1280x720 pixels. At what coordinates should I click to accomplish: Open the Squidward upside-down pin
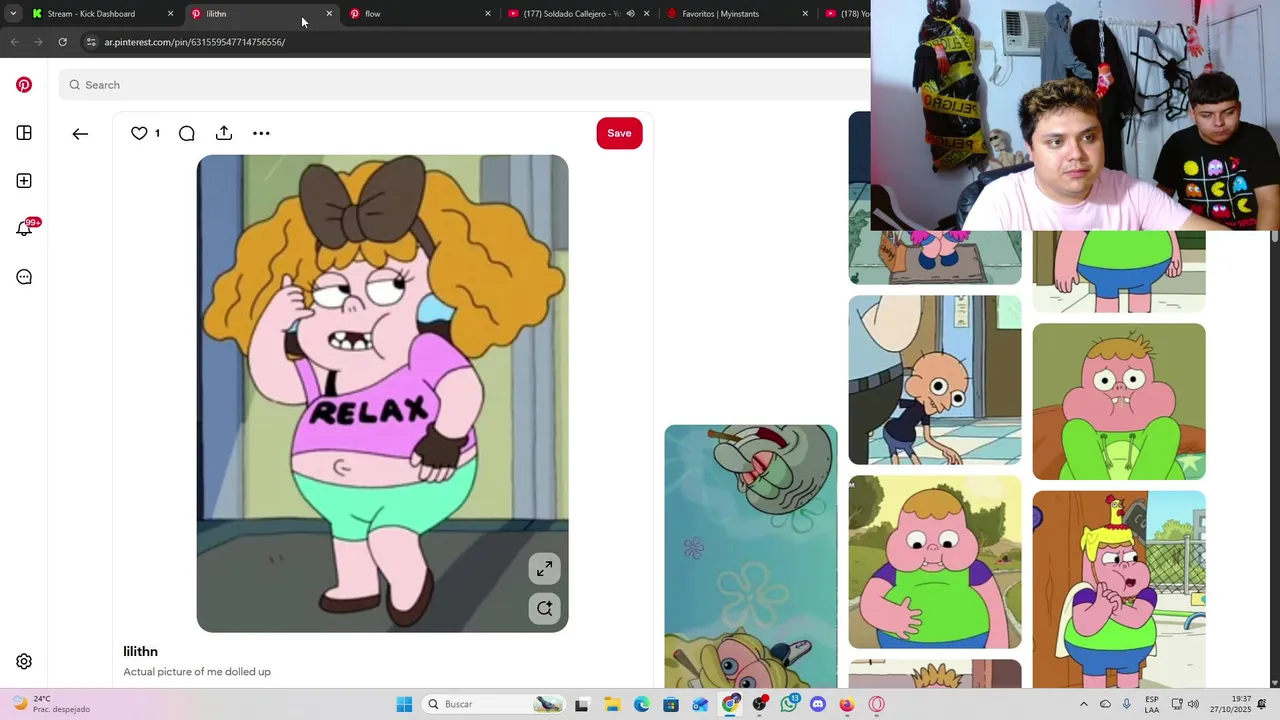751,557
